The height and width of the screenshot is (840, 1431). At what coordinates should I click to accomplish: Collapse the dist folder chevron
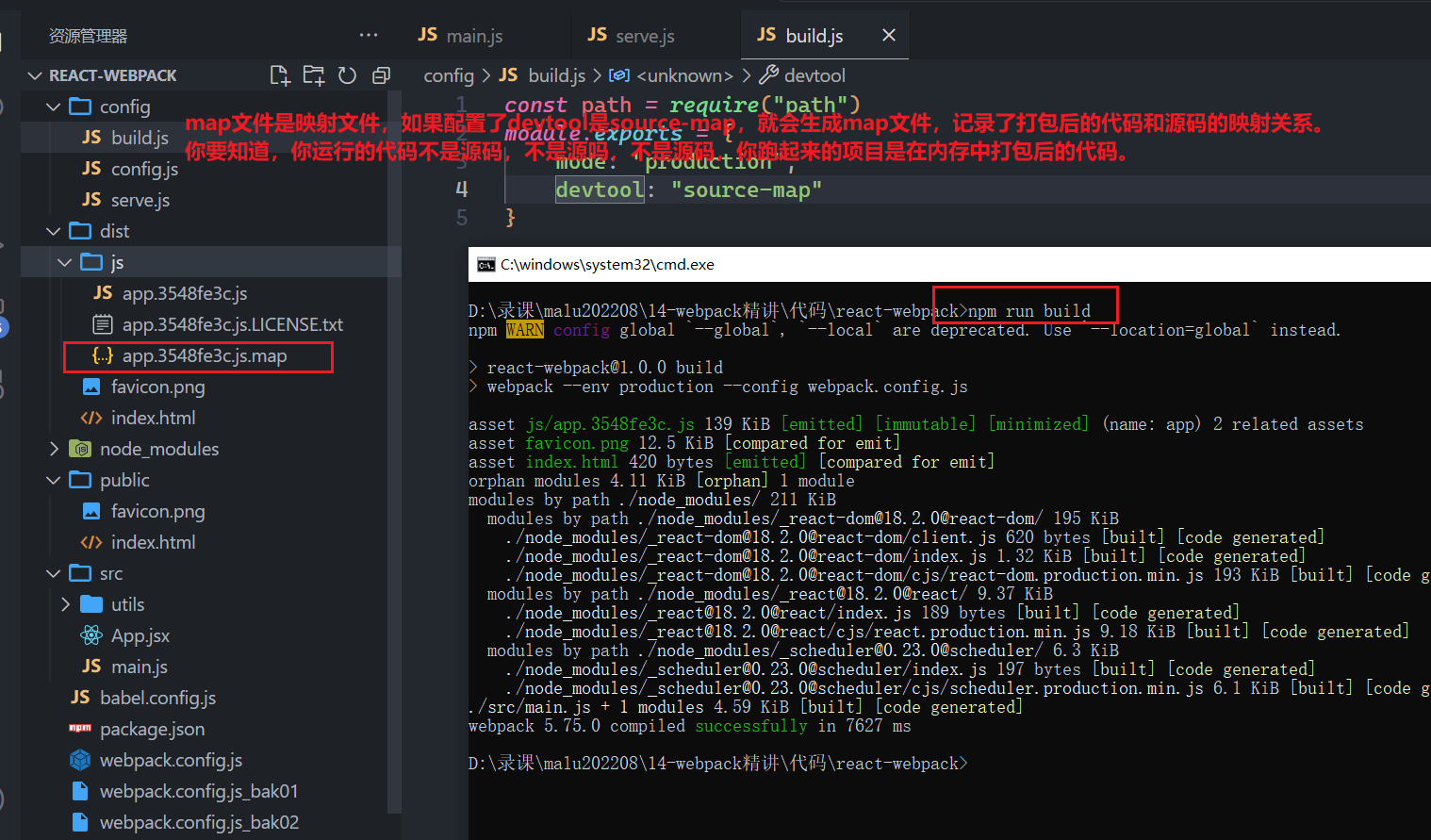point(54,231)
